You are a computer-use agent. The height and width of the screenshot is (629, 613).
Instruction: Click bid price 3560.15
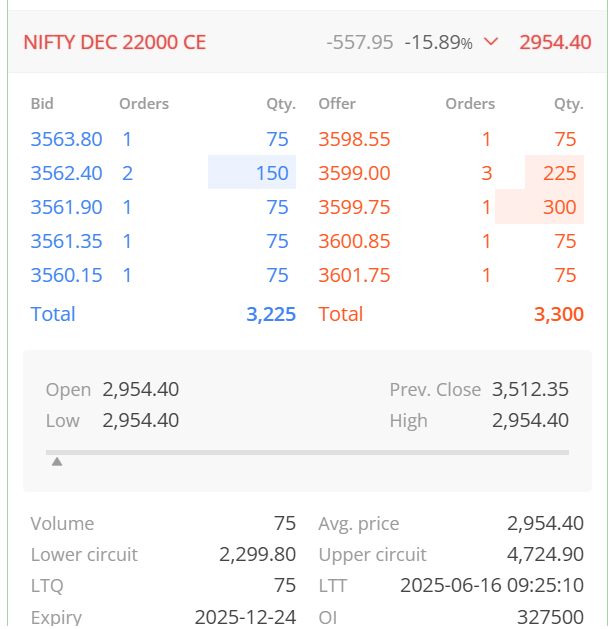click(x=67, y=275)
